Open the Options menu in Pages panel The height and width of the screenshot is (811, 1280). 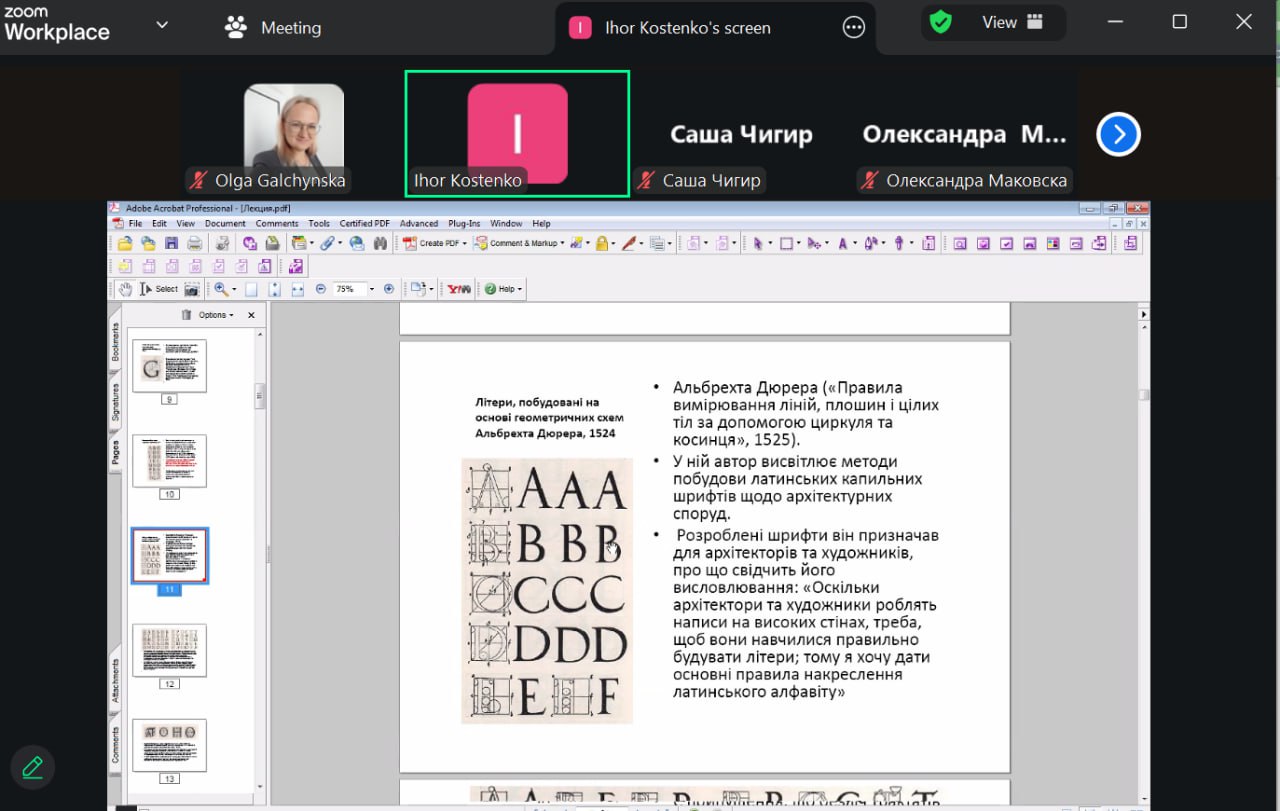tap(216, 315)
